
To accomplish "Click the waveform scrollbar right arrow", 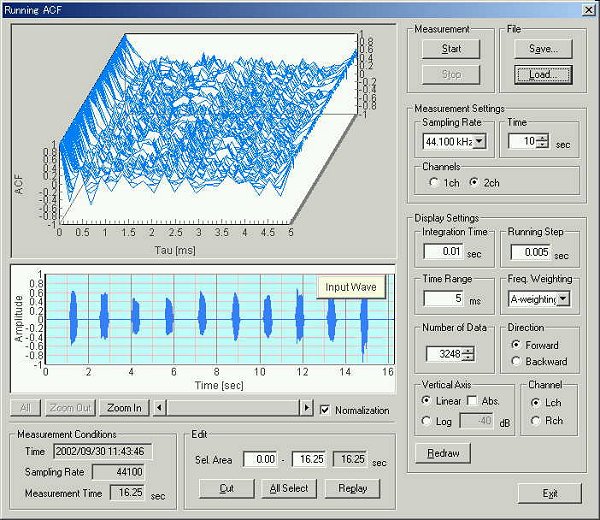I will pyautogui.click(x=306, y=408).
